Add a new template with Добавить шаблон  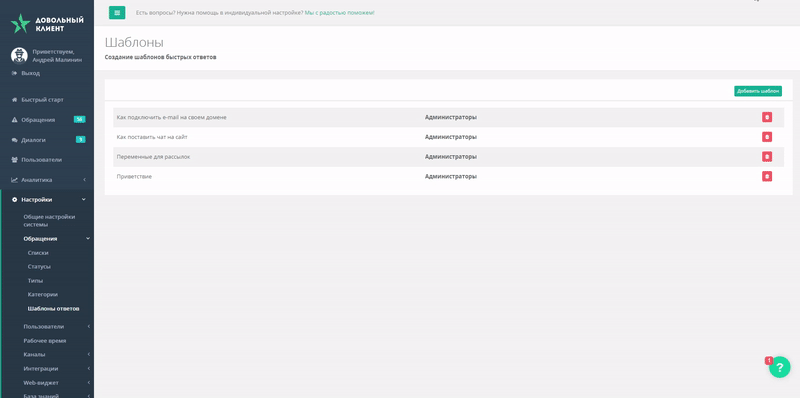(758, 91)
